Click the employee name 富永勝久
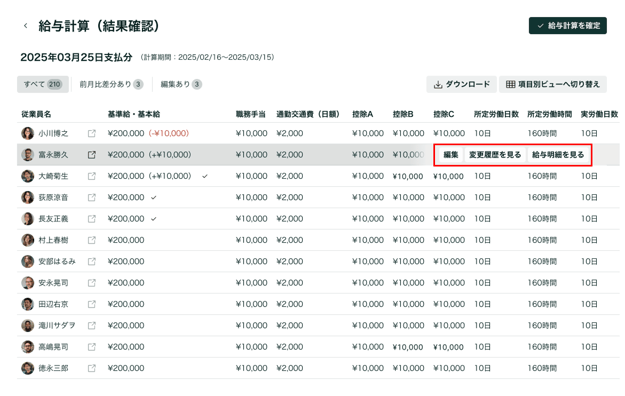 point(53,155)
